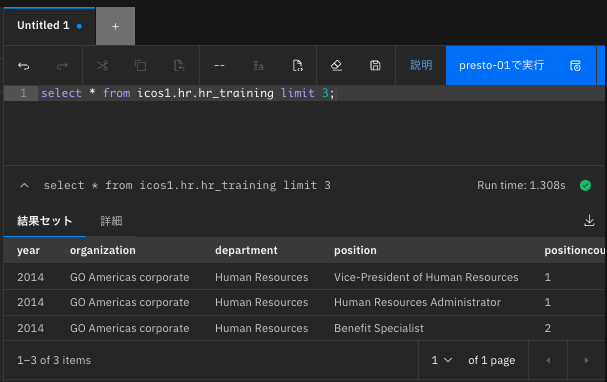Click the organization column header
This screenshot has height=382, width=607.
(x=103, y=250)
